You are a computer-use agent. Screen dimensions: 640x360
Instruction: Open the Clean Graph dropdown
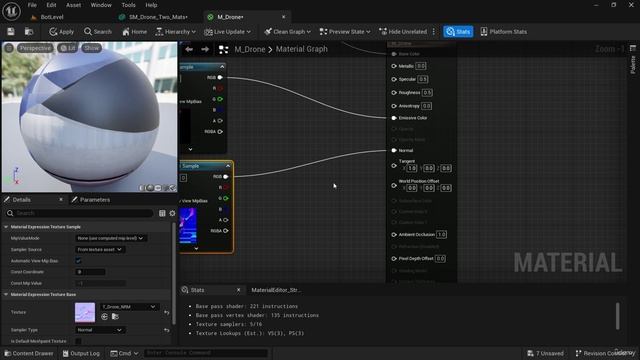tap(287, 32)
